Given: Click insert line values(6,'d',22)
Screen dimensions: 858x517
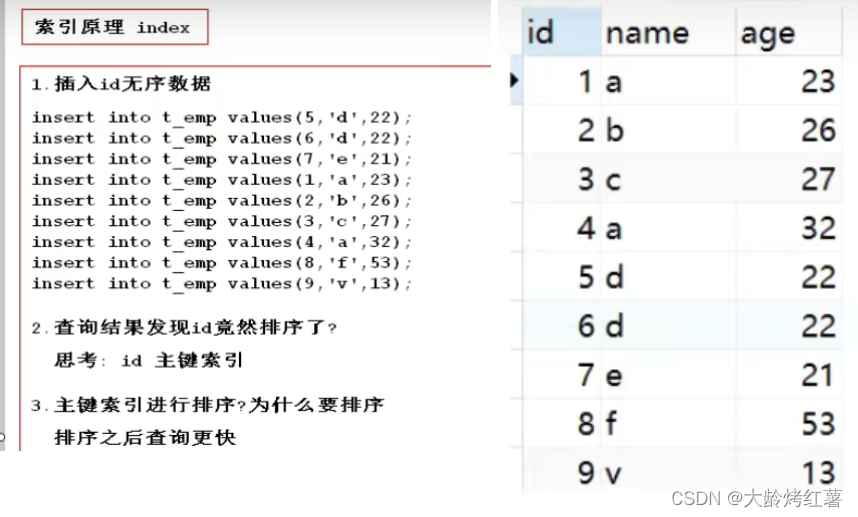Looking at the screenshot, I should [221, 138].
